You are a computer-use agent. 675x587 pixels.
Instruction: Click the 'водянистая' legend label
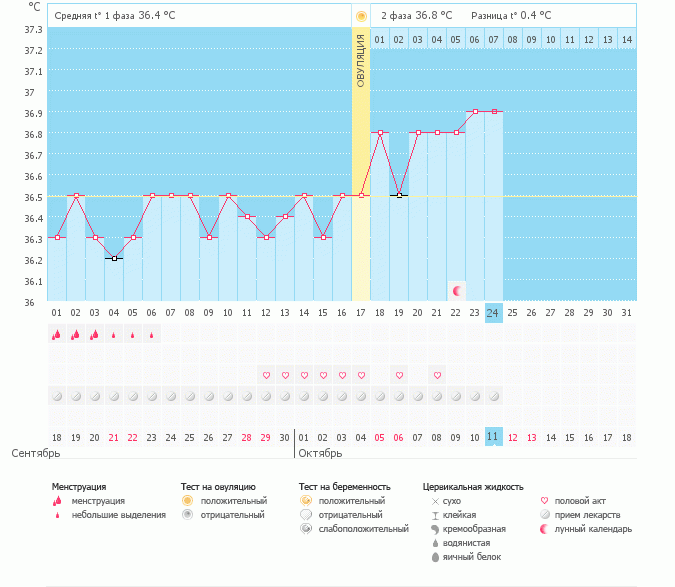[x=467, y=543]
